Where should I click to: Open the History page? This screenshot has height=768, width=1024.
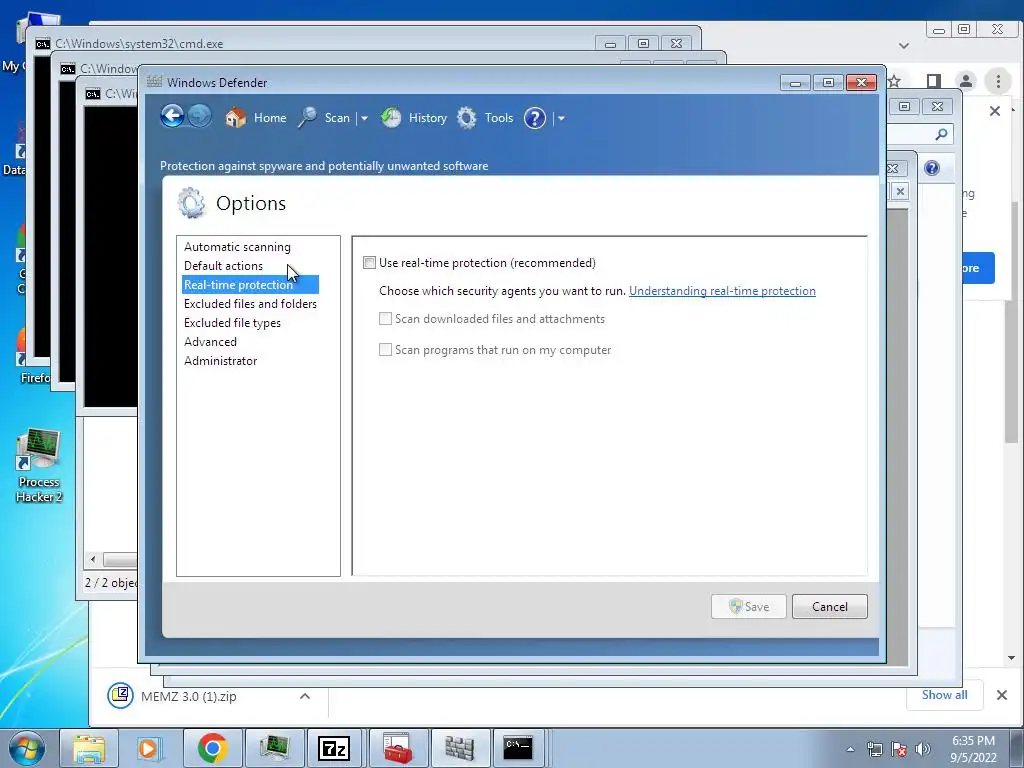click(x=413, y=118)
